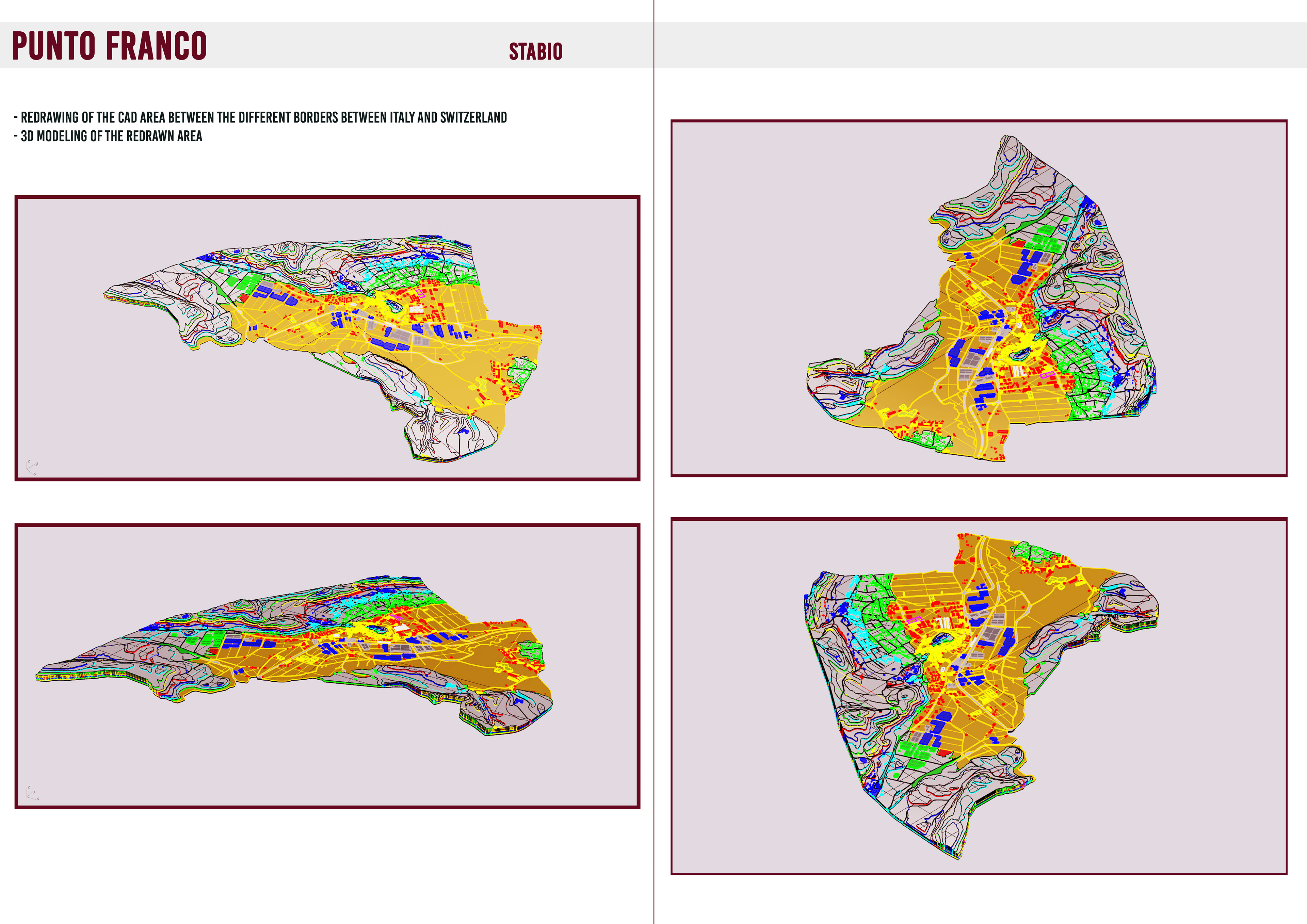This screenshot has height=924, width=1307.
Task: Open the bottom-left 3D model render
Action: point(327,666)
